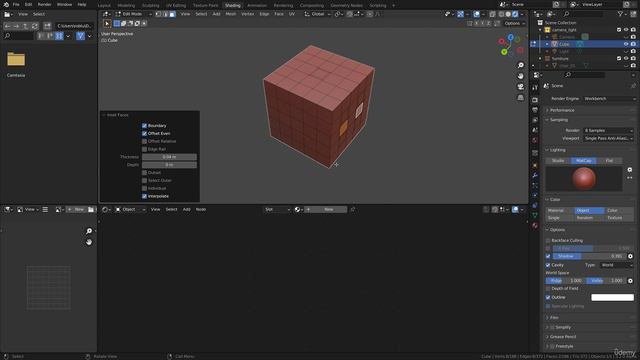The width and height of the screenshot is (640, 360).
Task: Disable Cavity checkbox
Action: 548,265
